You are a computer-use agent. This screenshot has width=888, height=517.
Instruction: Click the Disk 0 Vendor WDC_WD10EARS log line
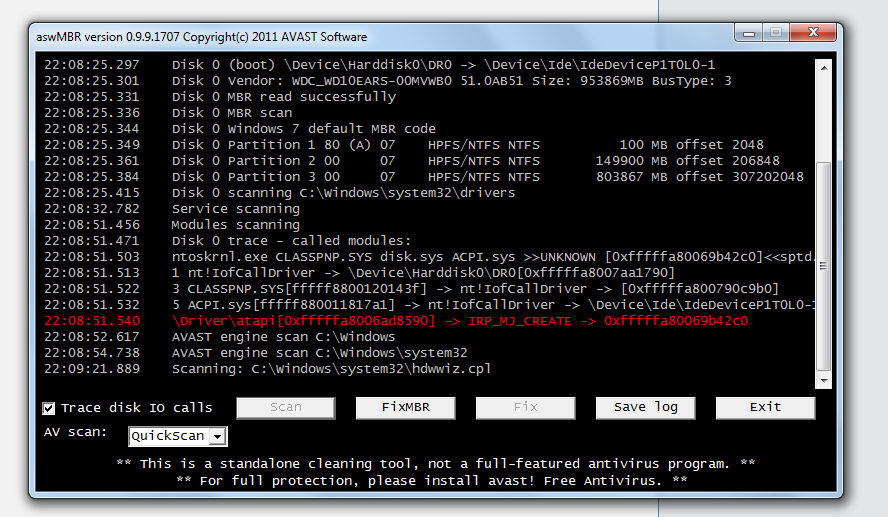pyautogui.click(x=388, y=81)
